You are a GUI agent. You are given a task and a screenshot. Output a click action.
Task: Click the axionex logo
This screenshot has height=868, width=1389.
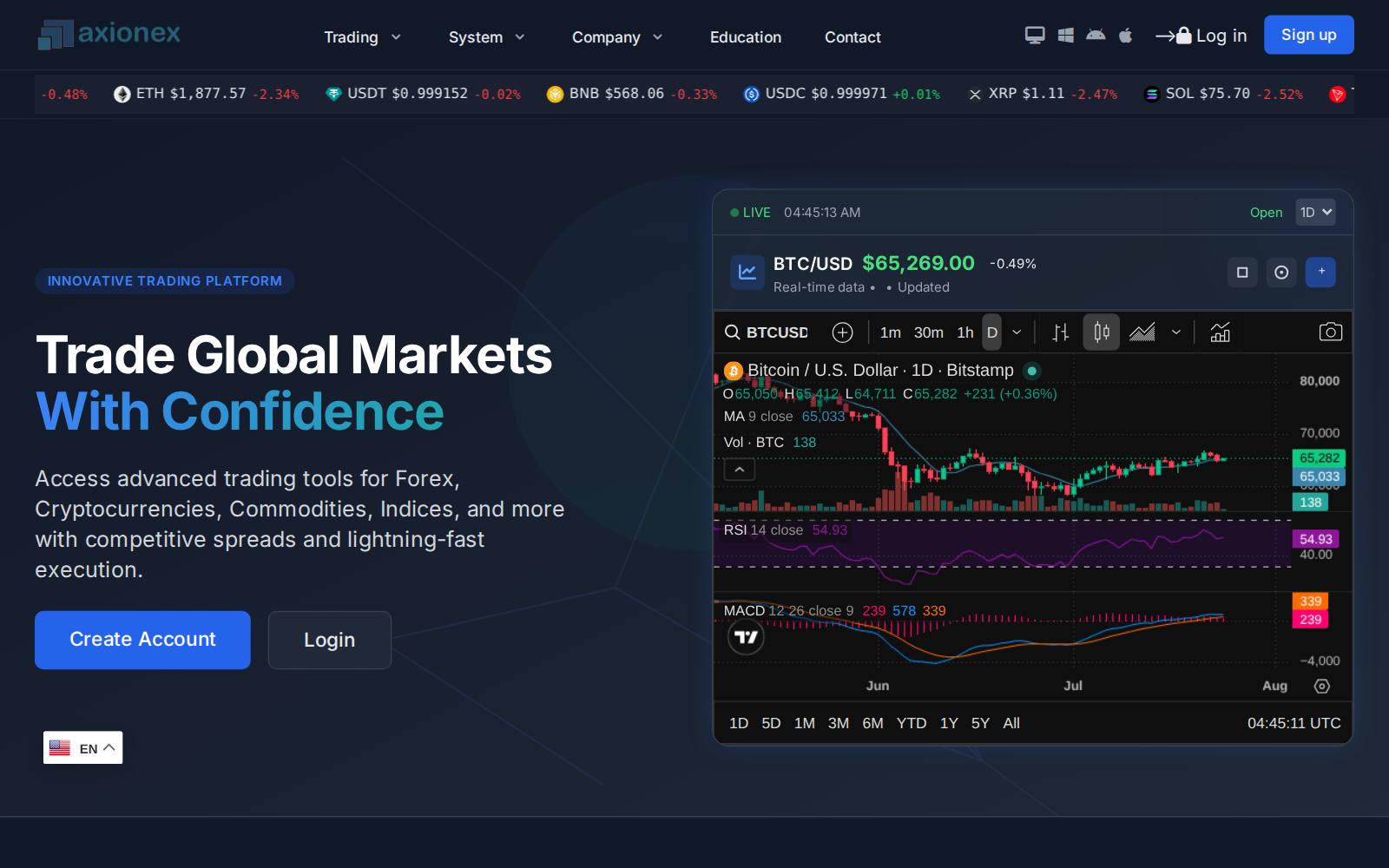pyautogui.click(x=109, y=35)
